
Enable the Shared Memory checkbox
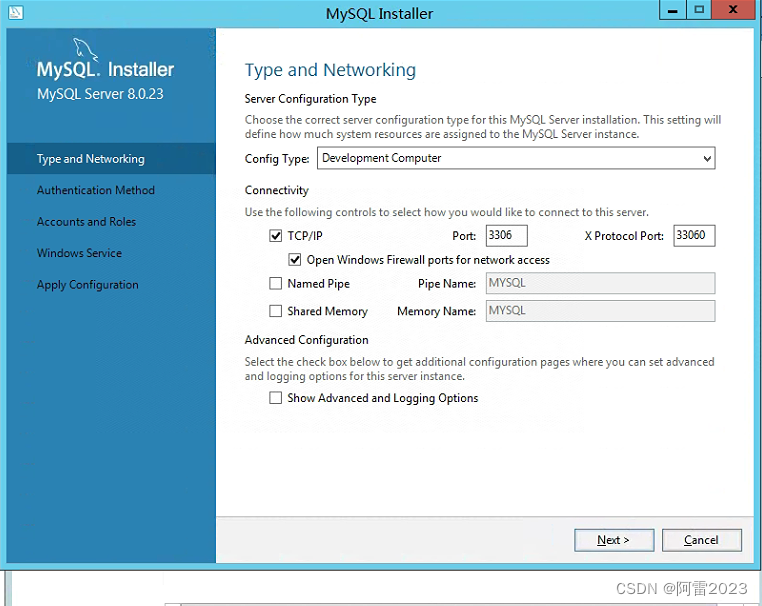[x=276, y=311]
